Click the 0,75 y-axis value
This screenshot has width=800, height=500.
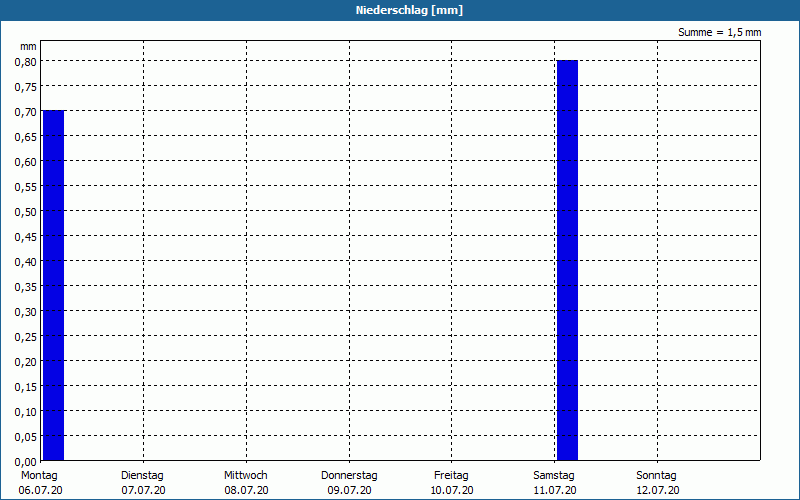(x=26, y=87)
